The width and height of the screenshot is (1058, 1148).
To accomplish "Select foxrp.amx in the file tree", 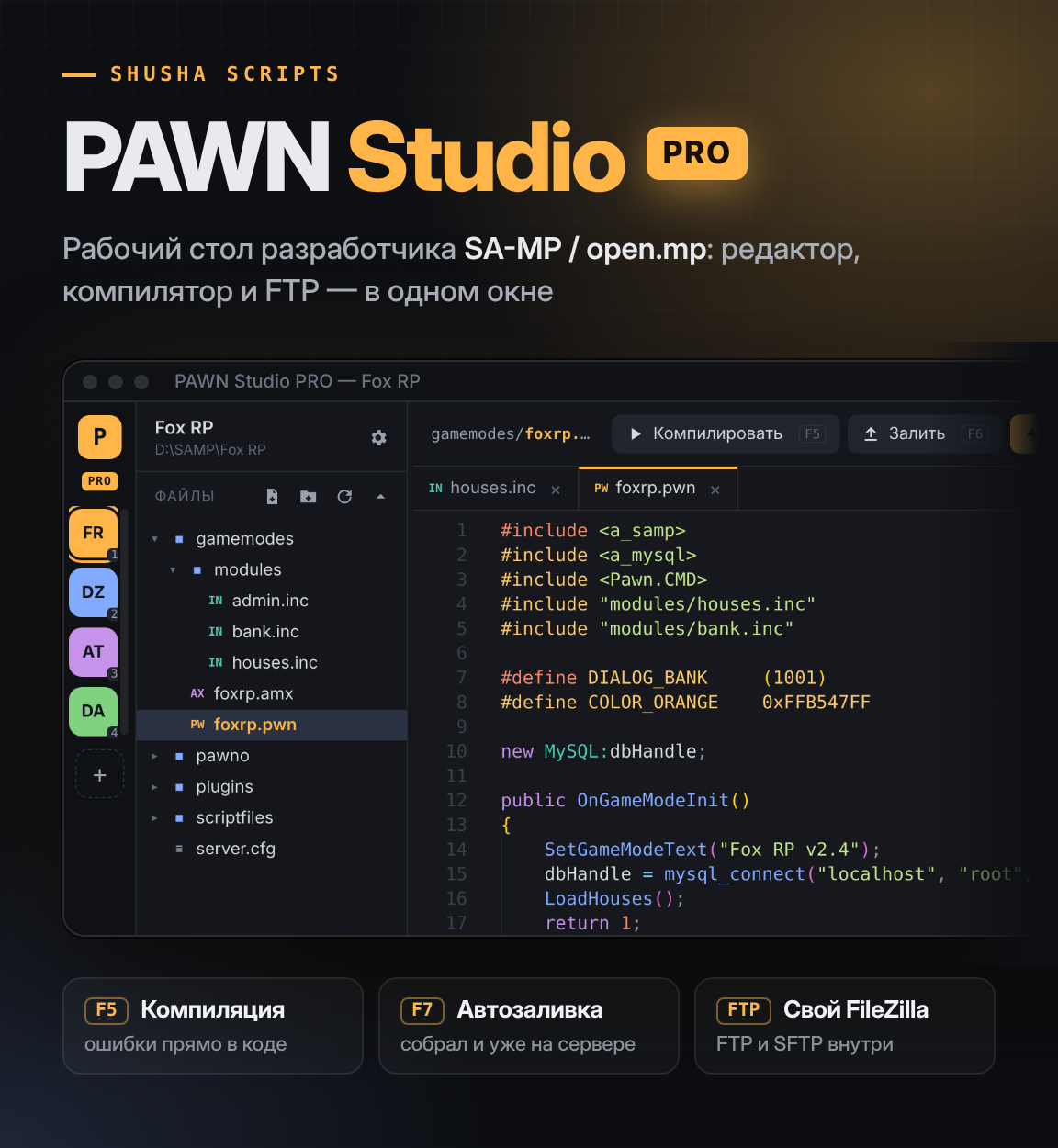I will [271, 693].
